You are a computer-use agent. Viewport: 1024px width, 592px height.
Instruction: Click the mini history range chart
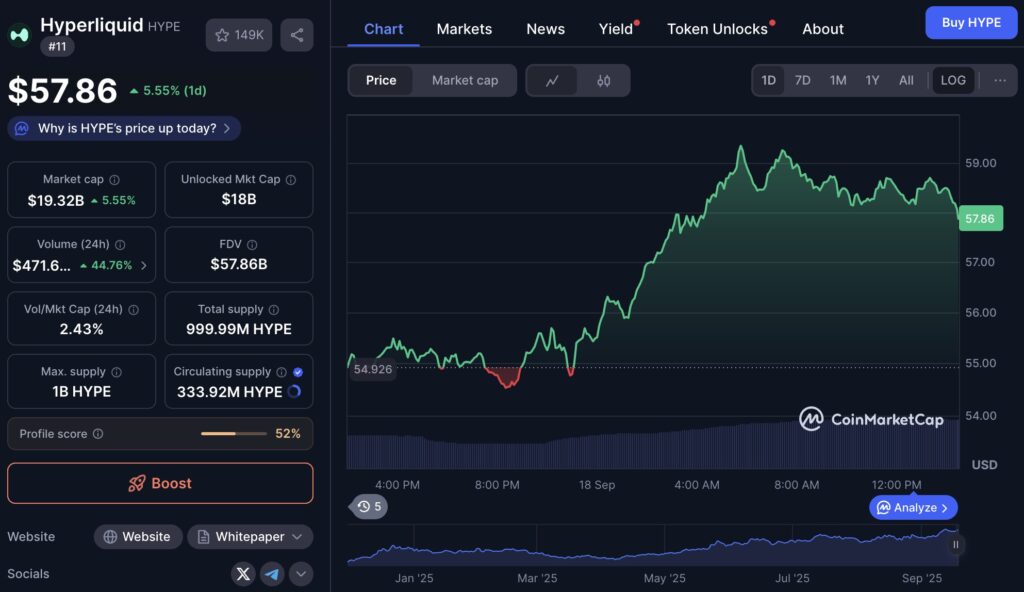(653, 544)
